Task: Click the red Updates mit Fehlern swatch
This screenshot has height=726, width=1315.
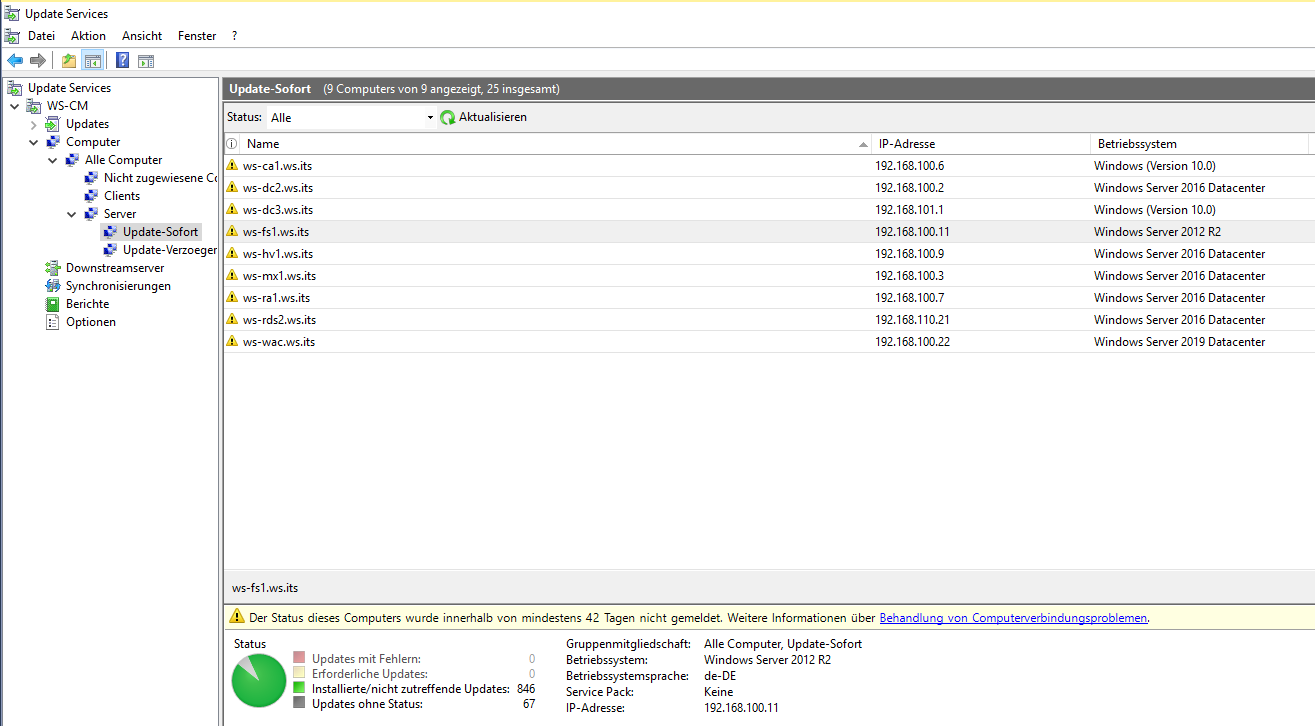Action: [x=299, y=659]
